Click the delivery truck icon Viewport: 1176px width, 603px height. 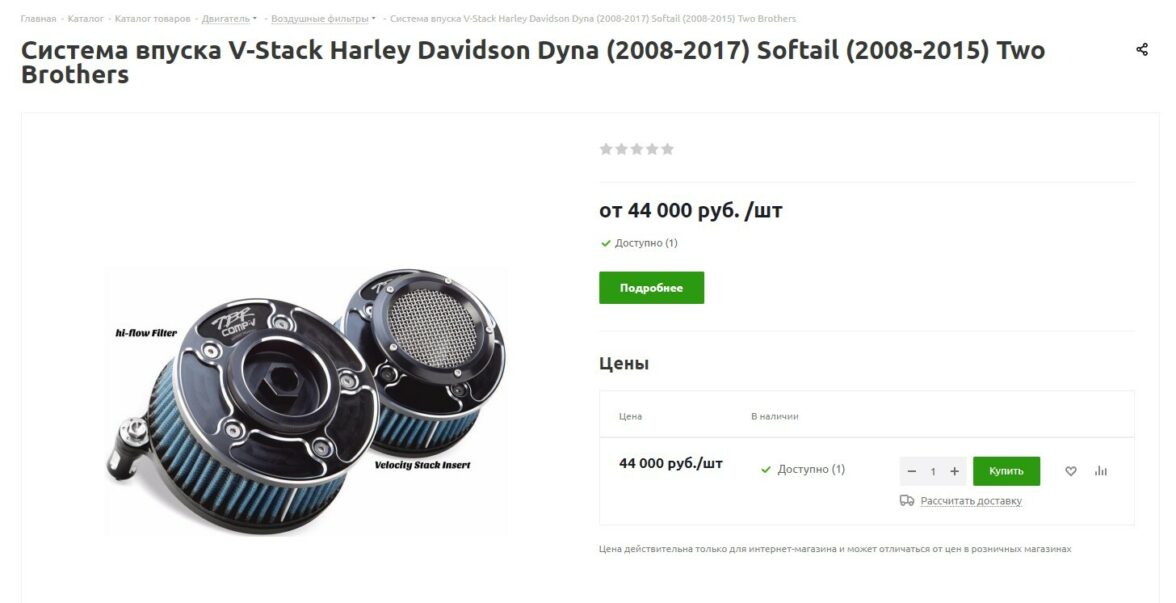pyautogui.click(x=907, y=500)
